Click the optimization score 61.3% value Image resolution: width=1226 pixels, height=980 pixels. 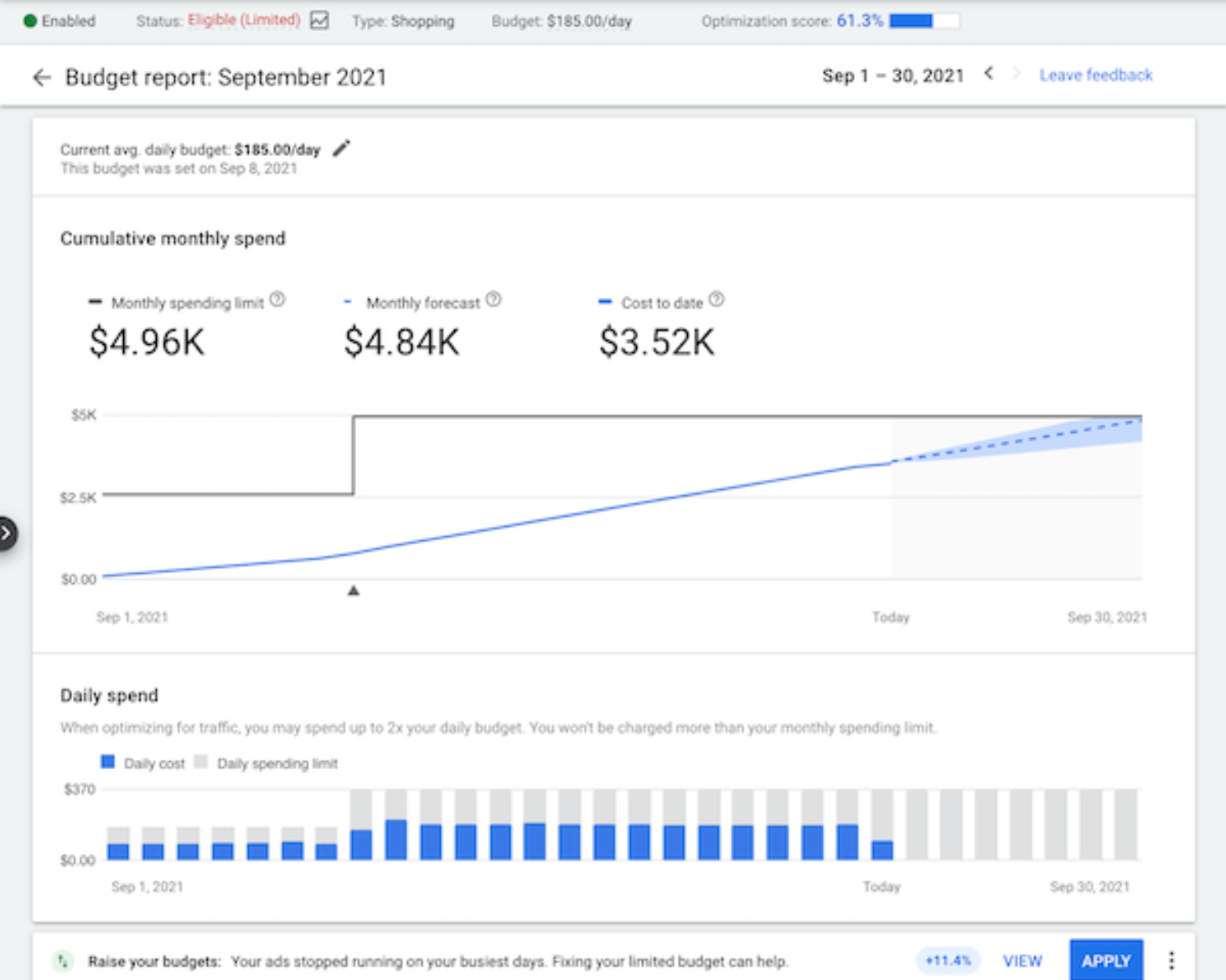point(859,21)
